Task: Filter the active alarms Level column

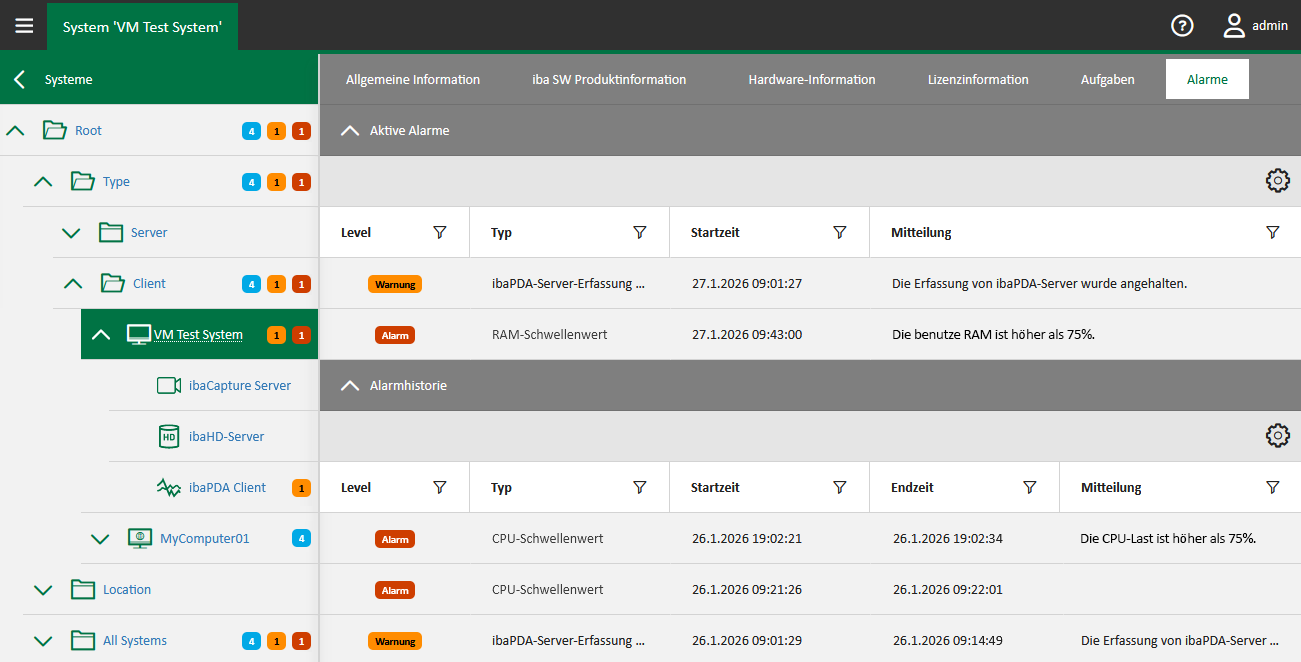Action: click(x=439, y=232)
